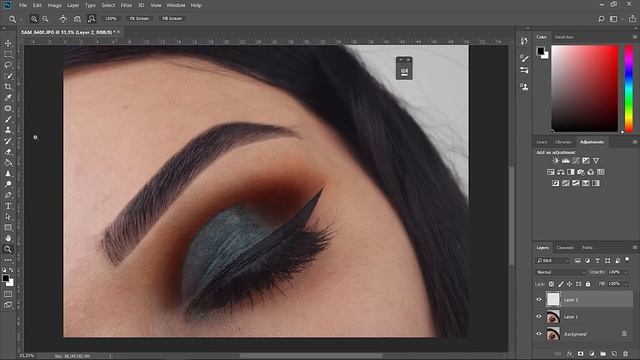The height and width of the screenshot is (360, 640).
Task: Open the layer styles fx menu
Action: [569, 353]
